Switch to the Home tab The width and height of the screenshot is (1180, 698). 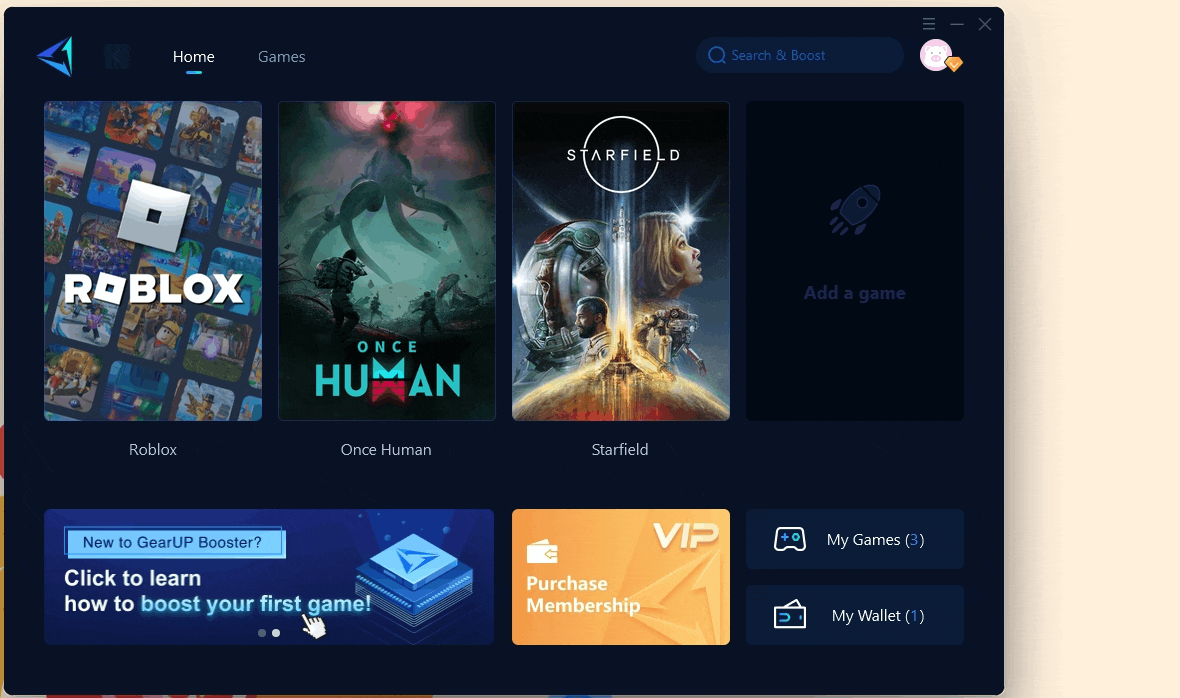(193, 56)
